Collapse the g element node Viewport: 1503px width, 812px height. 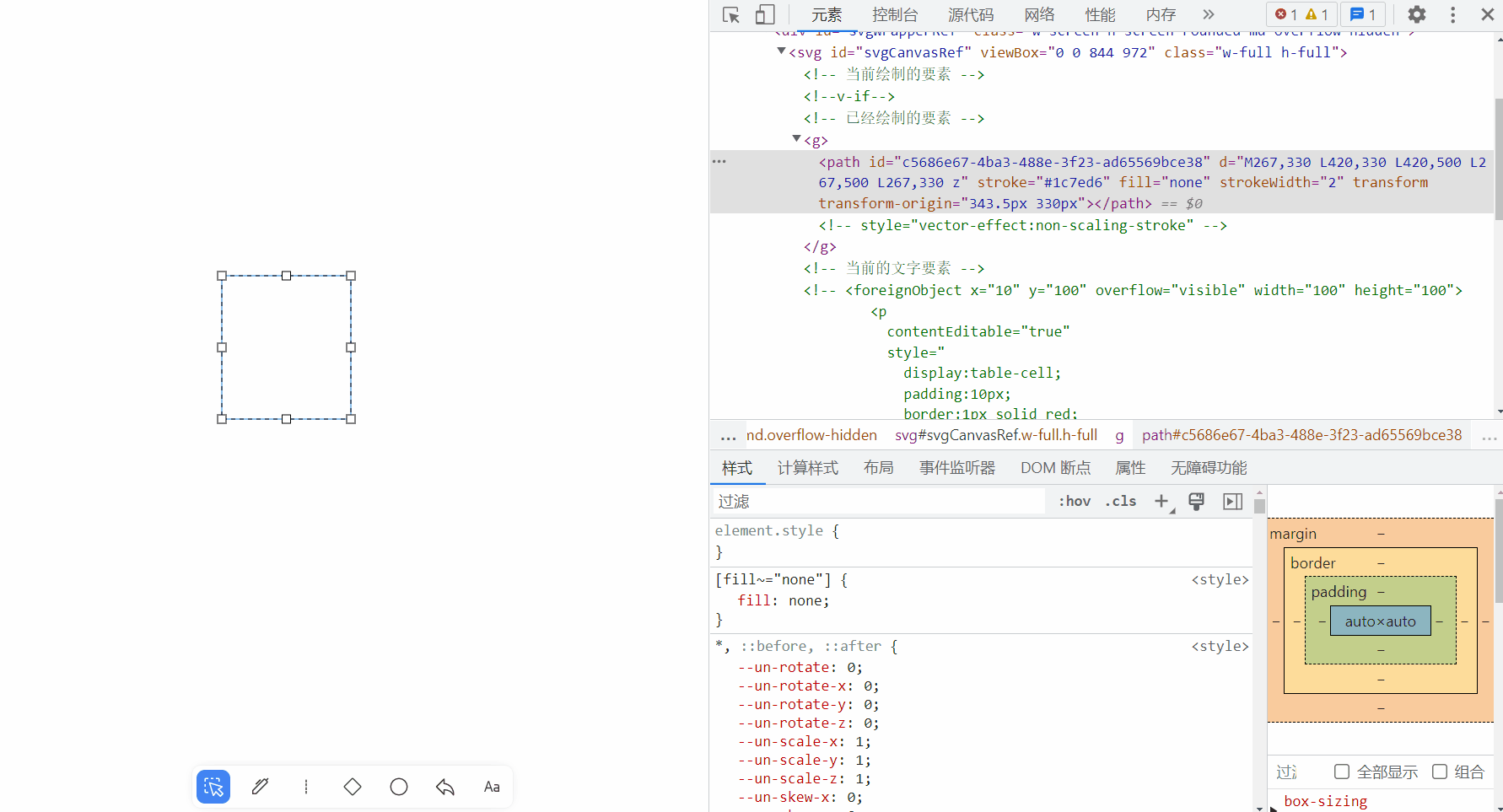(x=795, y=138)
